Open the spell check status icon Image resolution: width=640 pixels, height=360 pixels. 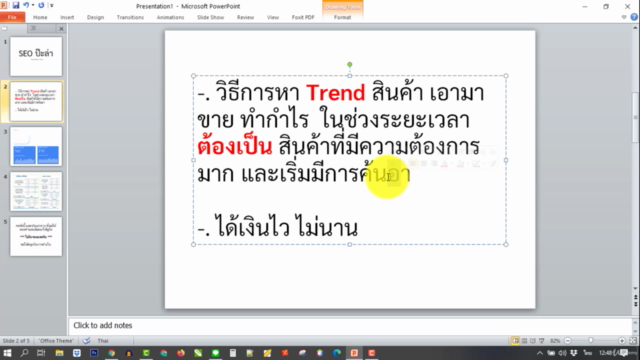[86, 340]
